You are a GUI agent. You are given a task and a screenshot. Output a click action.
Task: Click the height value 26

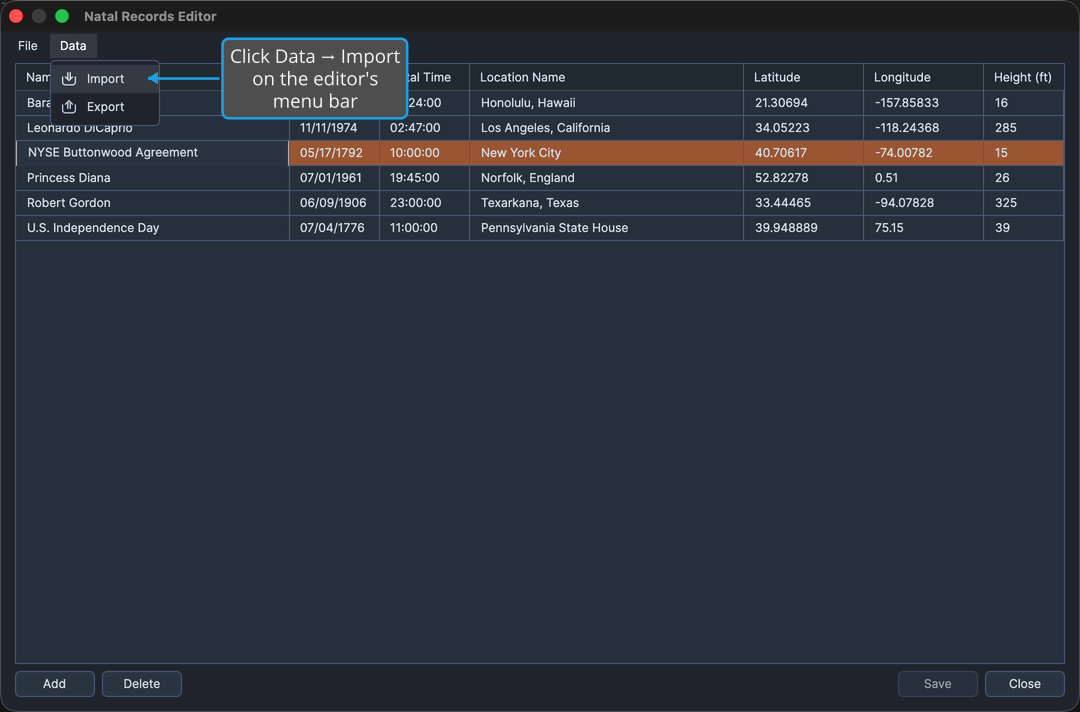(x=1024, y=178)
